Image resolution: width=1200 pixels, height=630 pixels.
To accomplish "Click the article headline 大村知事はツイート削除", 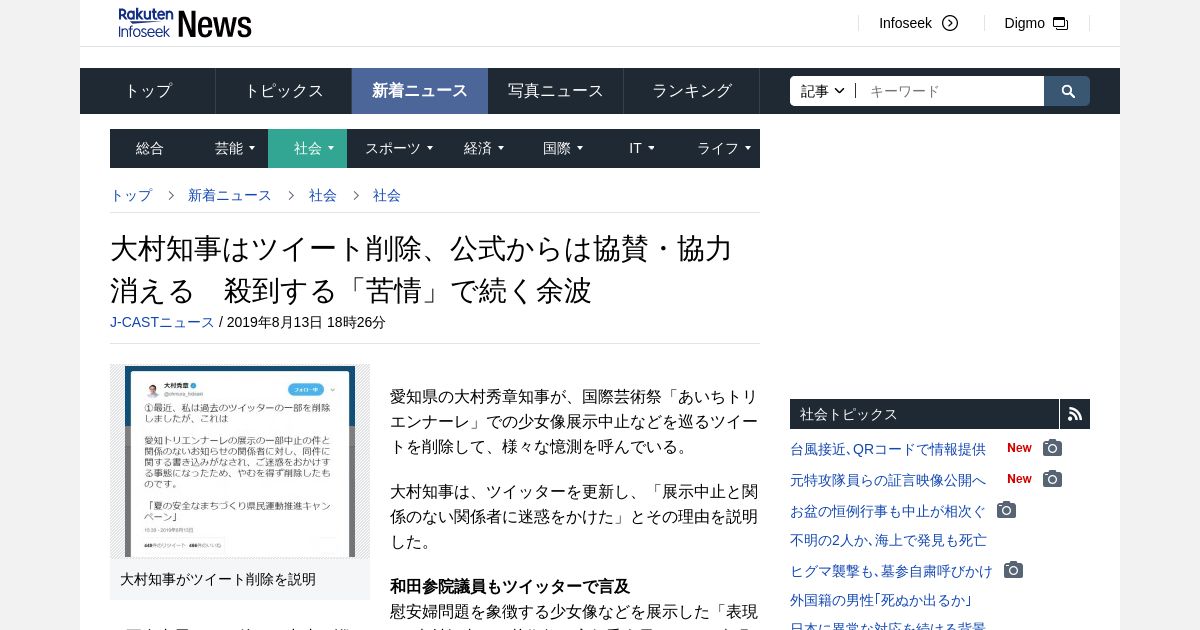I will [x=421, y=269].
